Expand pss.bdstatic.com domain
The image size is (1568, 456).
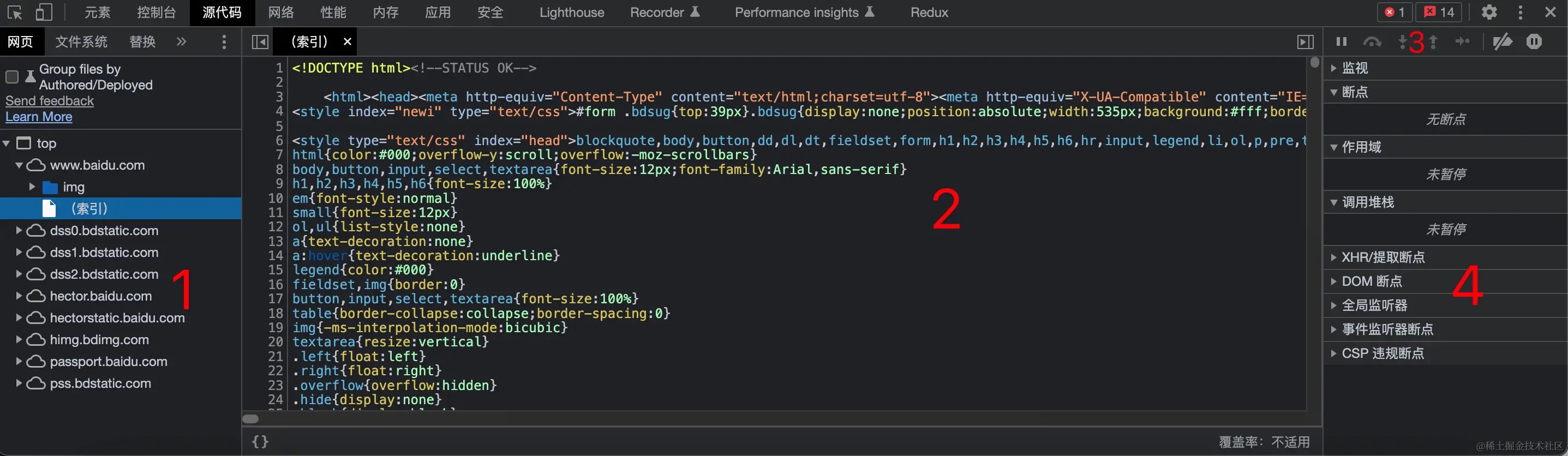pyautogui.click(x=19, y=383)
